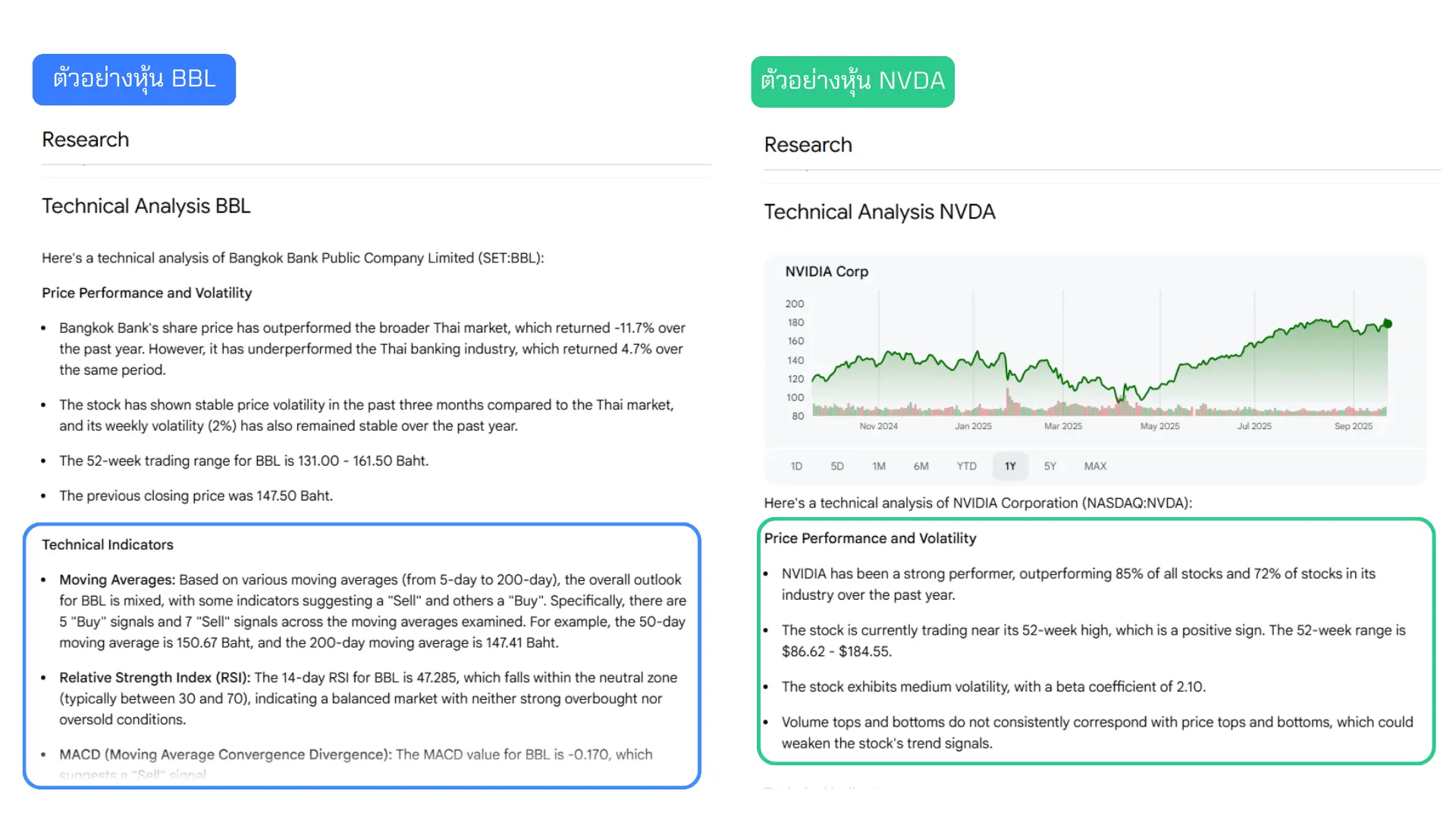Select the 1D chart range tab
The height and width of the screenshot is (819, 1456).
[x=796, y=466]
